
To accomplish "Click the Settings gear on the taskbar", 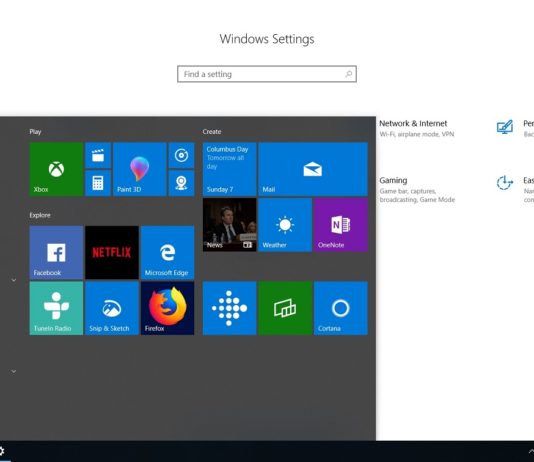I will [x=1, y=451].
